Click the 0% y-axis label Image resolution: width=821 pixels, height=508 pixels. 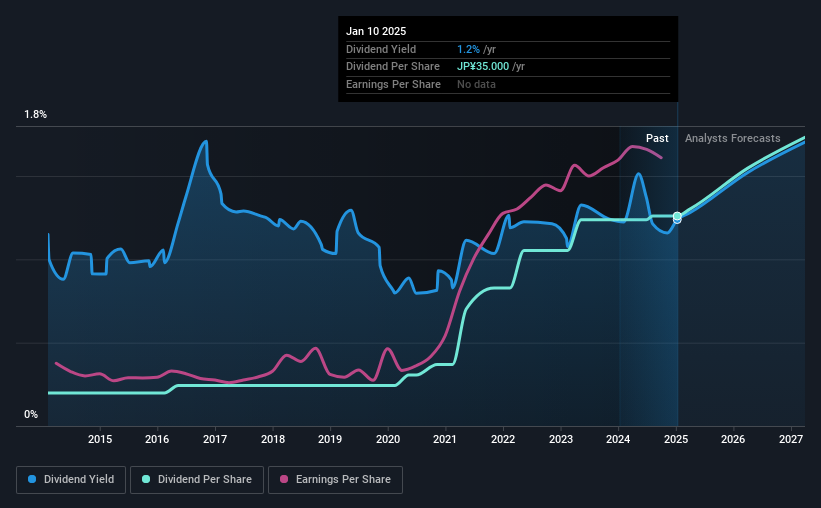[31, 414]
